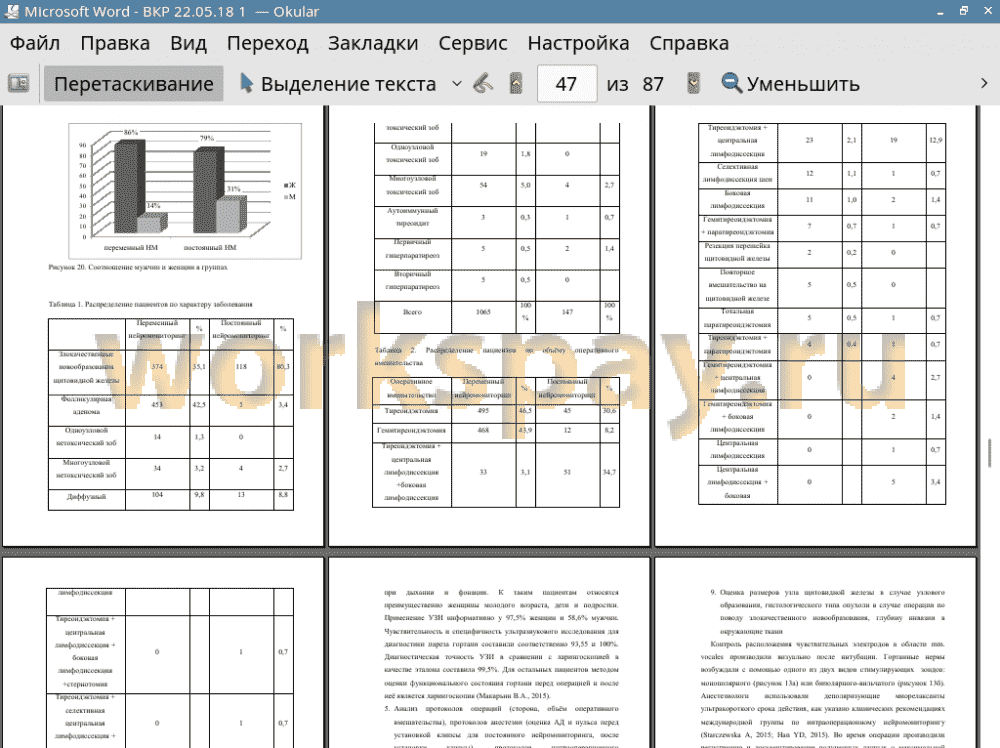Enable the Перетаскивание browse mode
The image size is (1000, 748).
(133, 84)
